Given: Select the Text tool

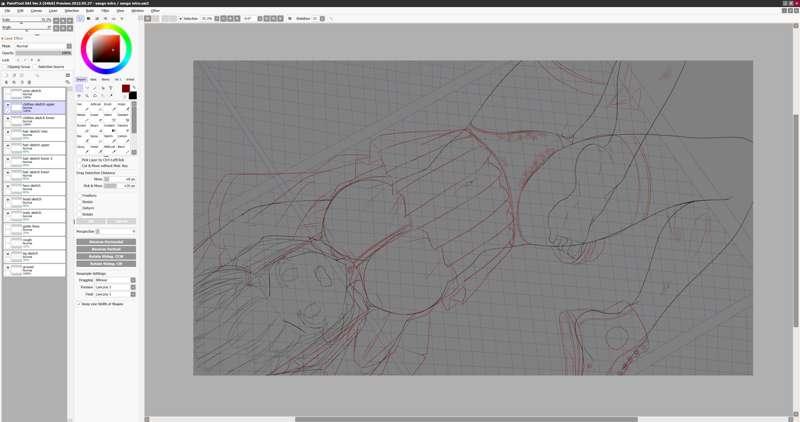Looking at the screenshot, I should click(110, 88).
